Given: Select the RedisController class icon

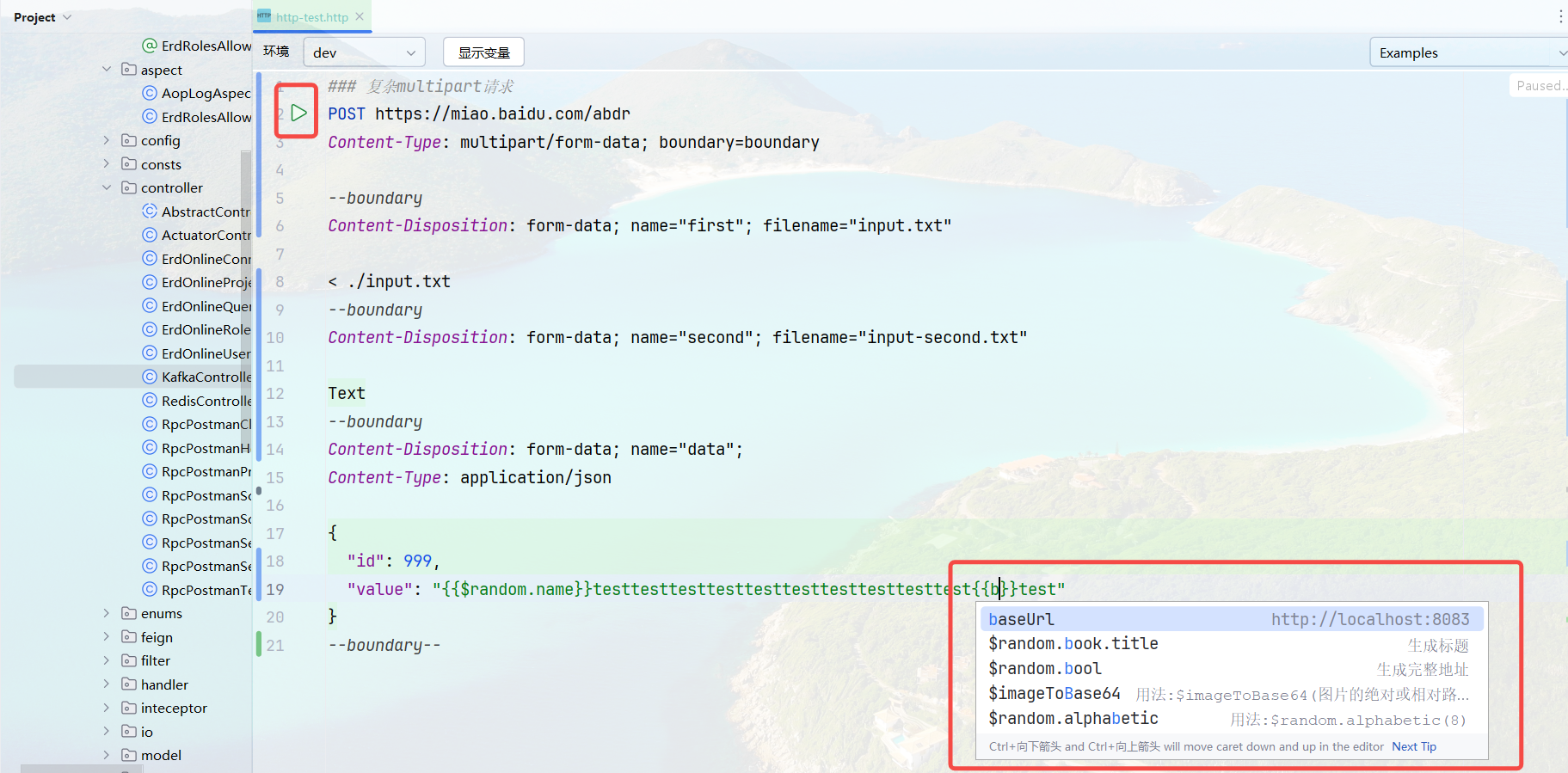Looking at the screenshot, I should click(150, 401).
